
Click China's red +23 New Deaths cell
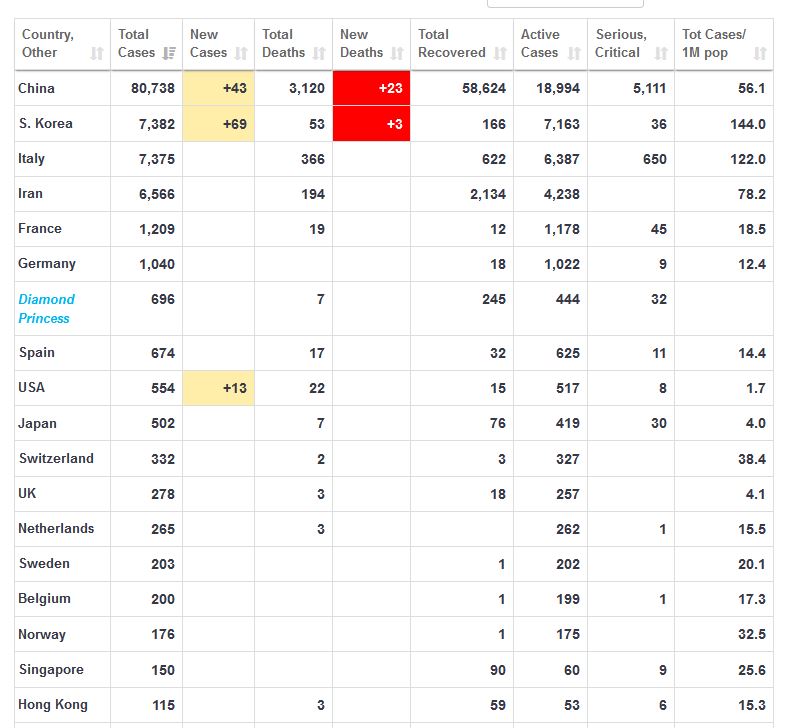coord(371,88)
